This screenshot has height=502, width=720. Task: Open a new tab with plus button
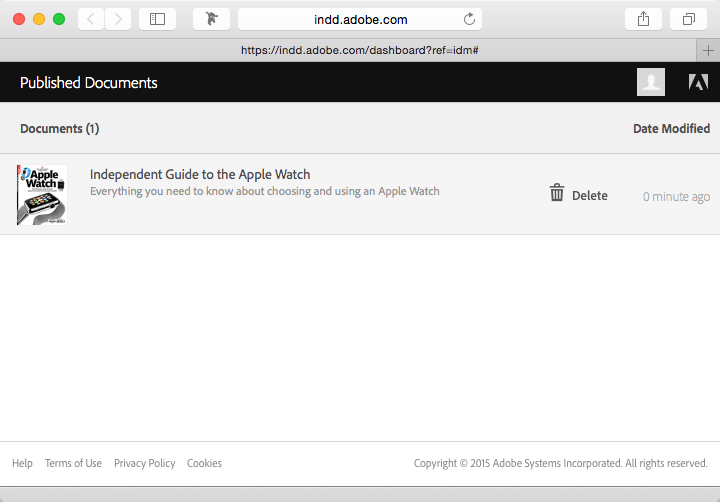[x=708, y=50]
